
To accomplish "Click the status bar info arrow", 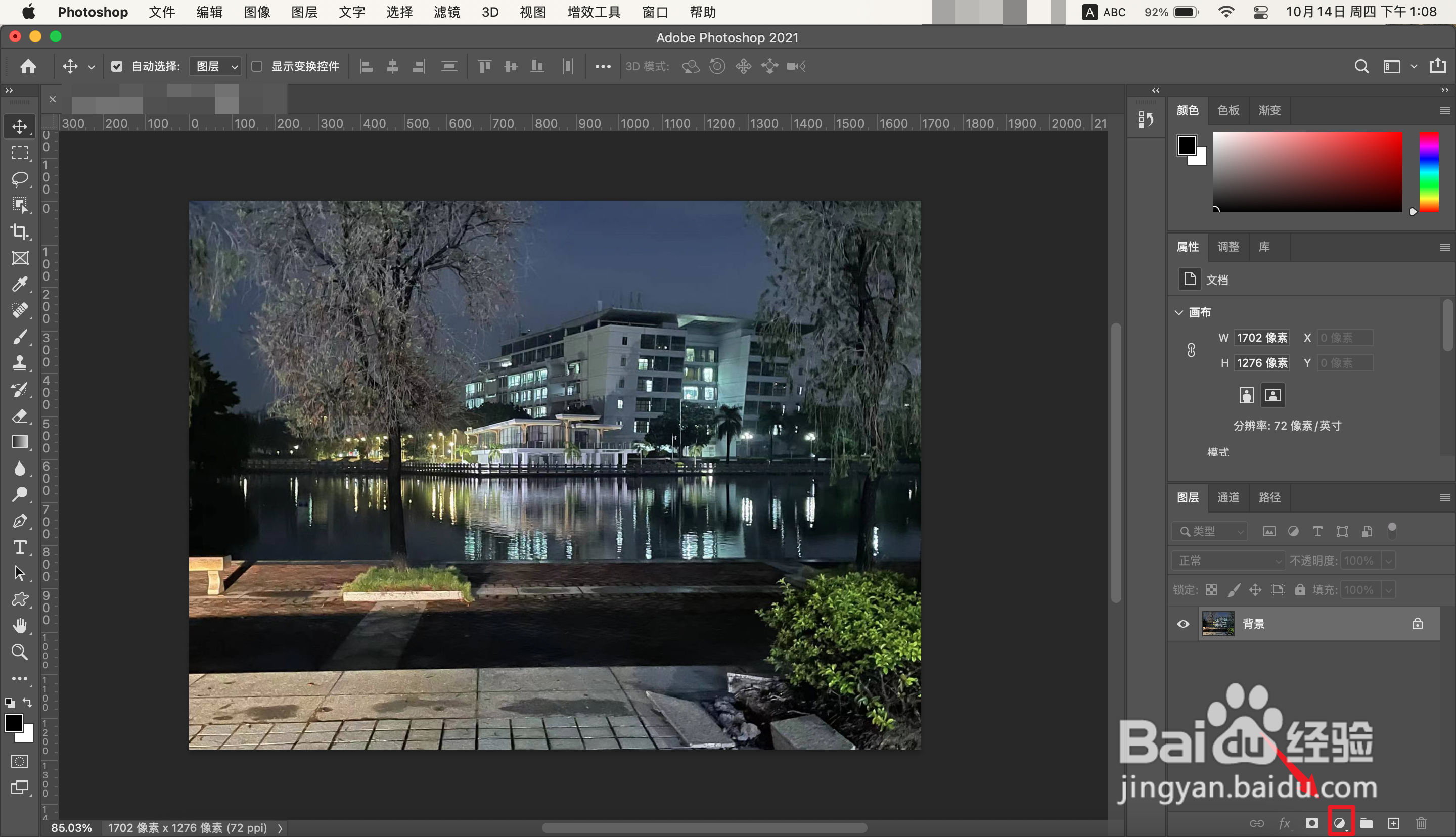I will pyautogui.click(x=280, y=828).
